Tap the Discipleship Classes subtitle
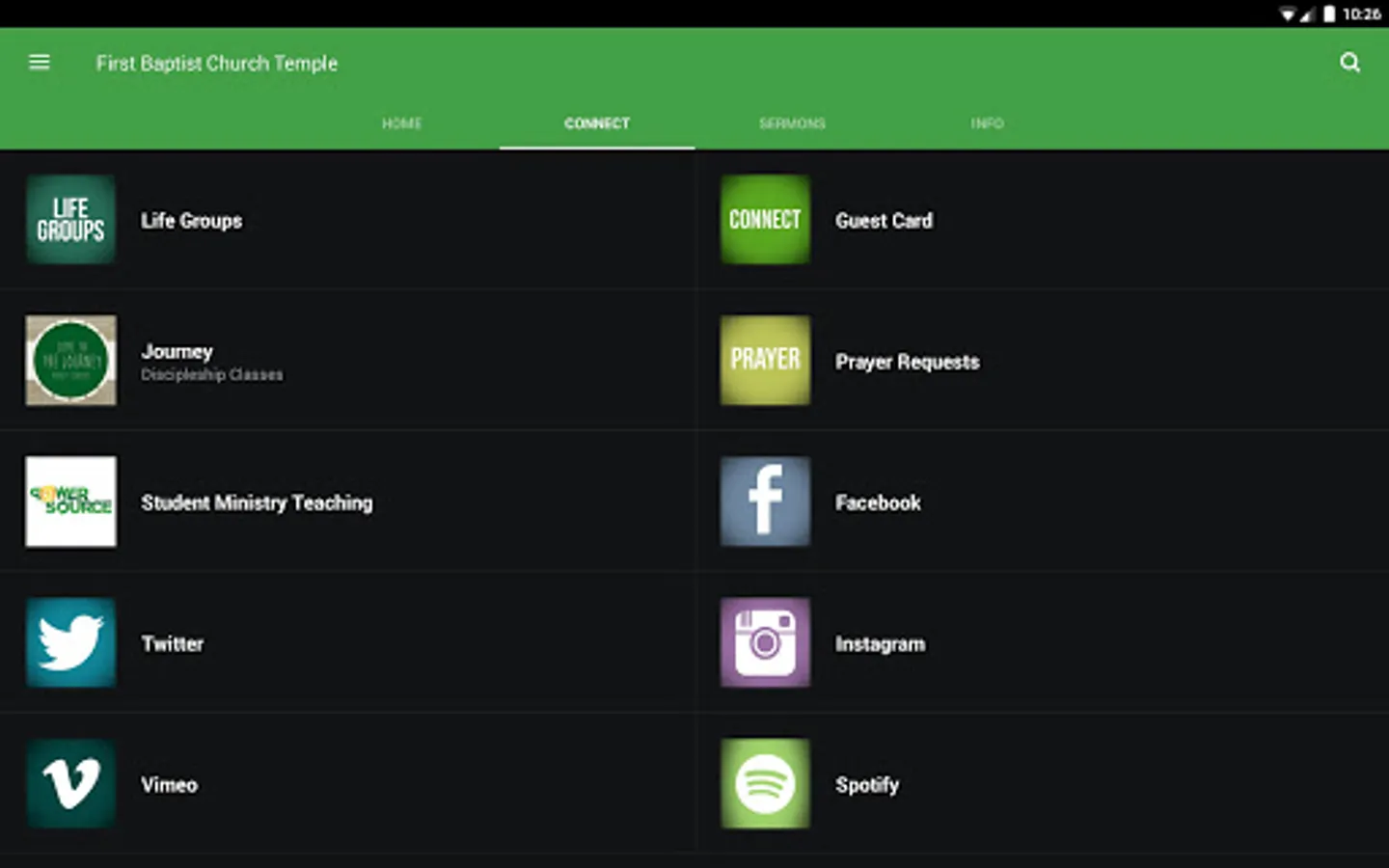 point(212,374)
